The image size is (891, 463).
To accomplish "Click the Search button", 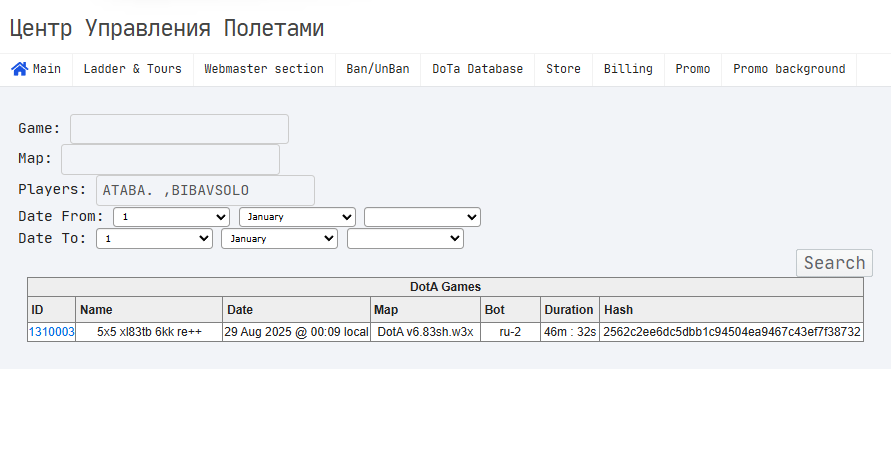I will [834, 263].
